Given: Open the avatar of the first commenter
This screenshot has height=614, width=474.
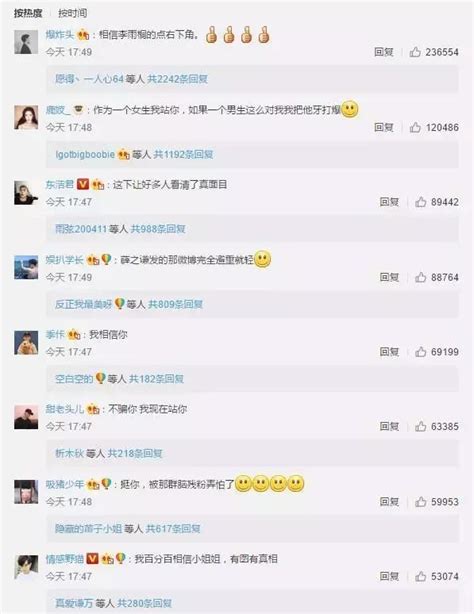Looking at the screenshot, I should [x=26, y=42].
